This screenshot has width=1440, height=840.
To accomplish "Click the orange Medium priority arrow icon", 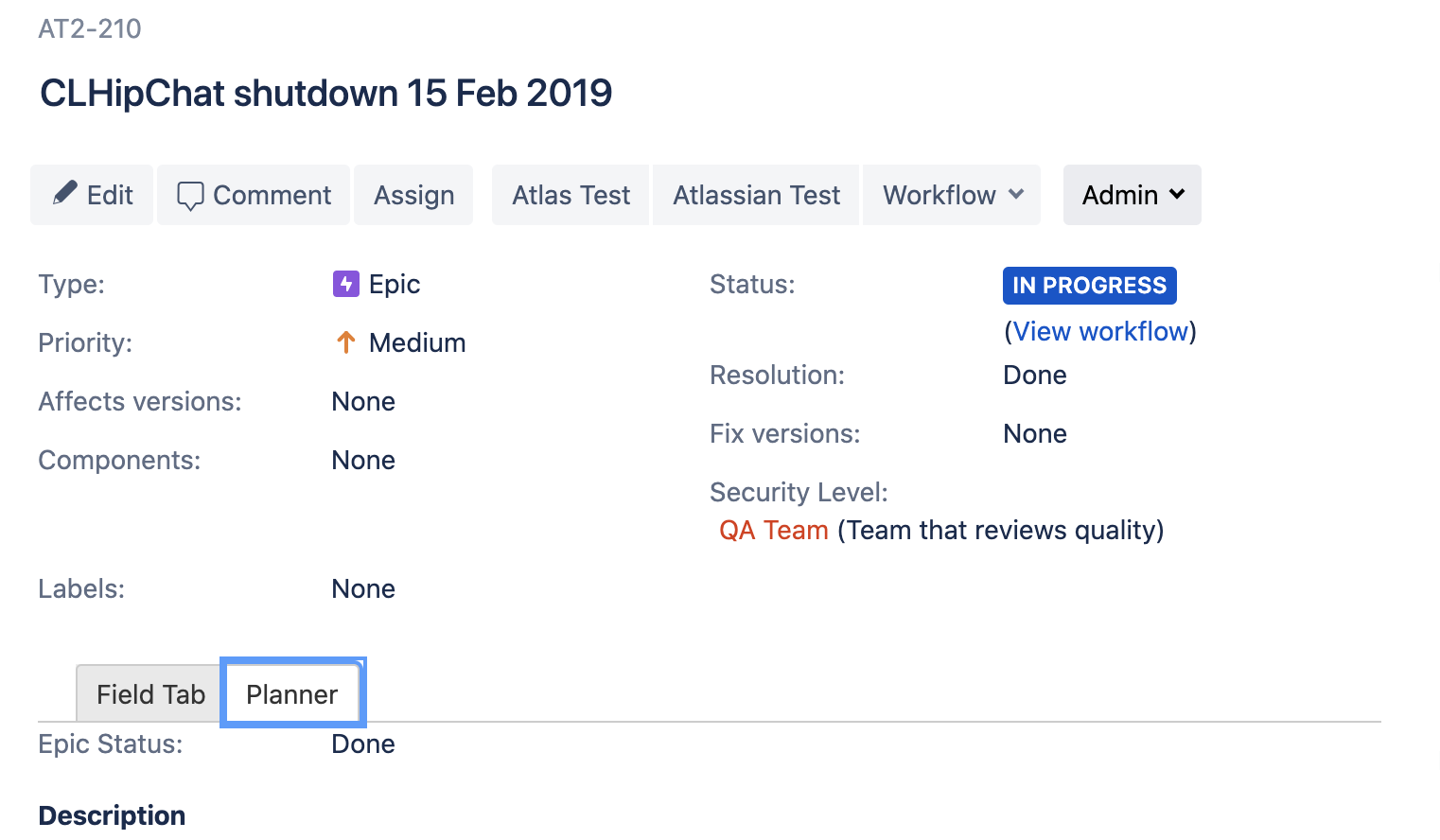I will pyautogui.click(x=345, y=342).
